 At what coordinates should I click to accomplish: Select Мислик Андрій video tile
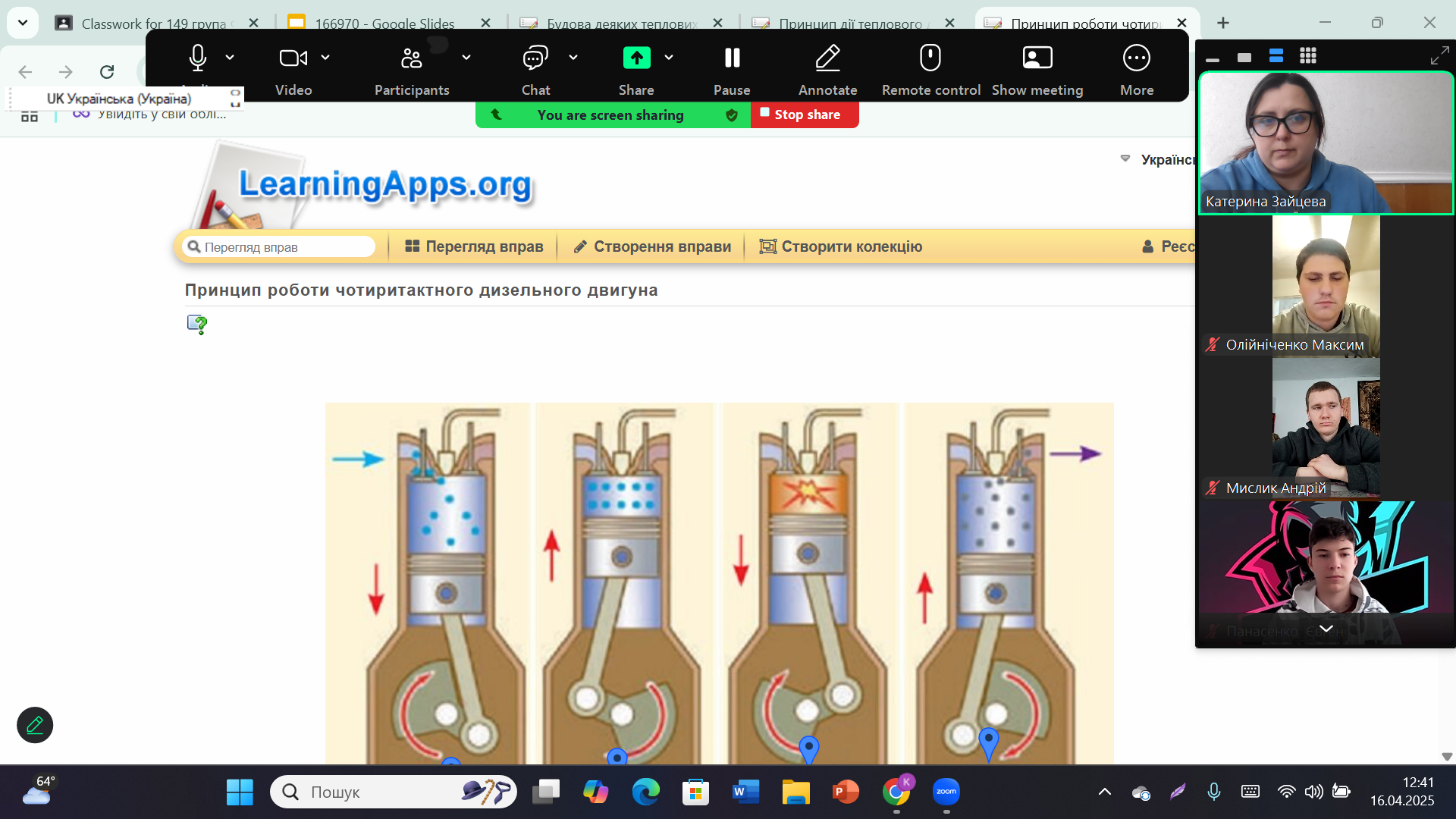[1326, 429]
